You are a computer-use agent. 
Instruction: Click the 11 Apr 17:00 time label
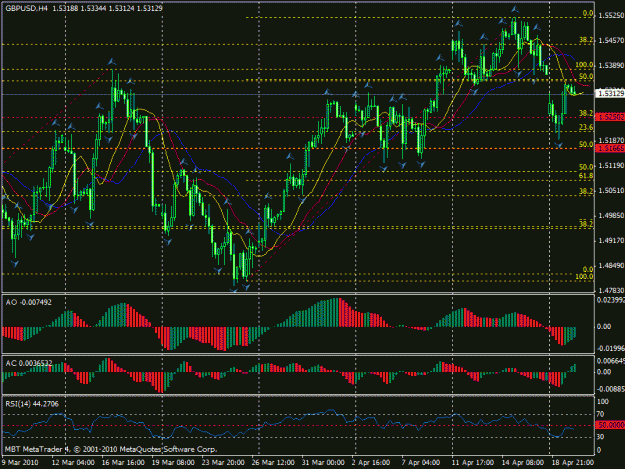473,463
